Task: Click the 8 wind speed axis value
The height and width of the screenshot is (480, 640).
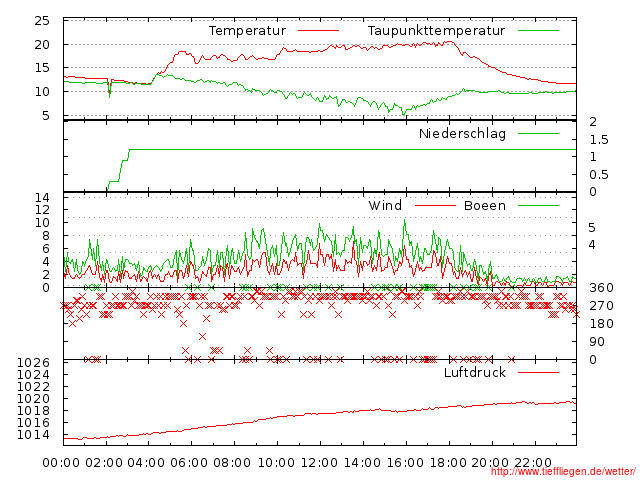Action: 46,236
